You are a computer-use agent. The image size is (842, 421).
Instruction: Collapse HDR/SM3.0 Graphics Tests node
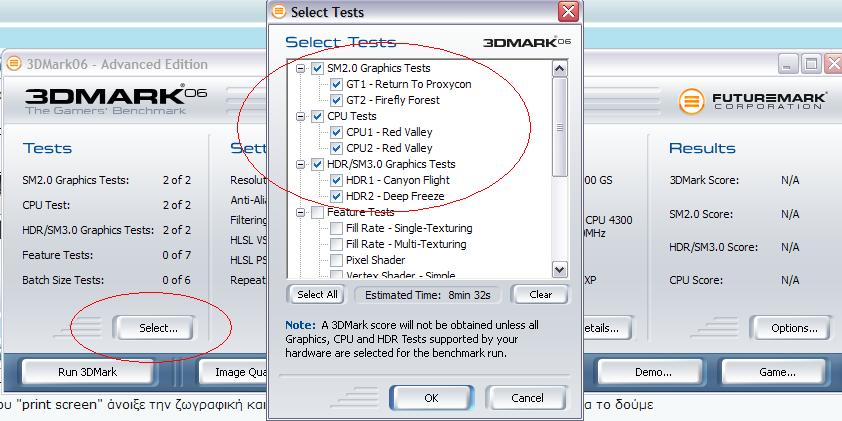[x=301, y=164]
